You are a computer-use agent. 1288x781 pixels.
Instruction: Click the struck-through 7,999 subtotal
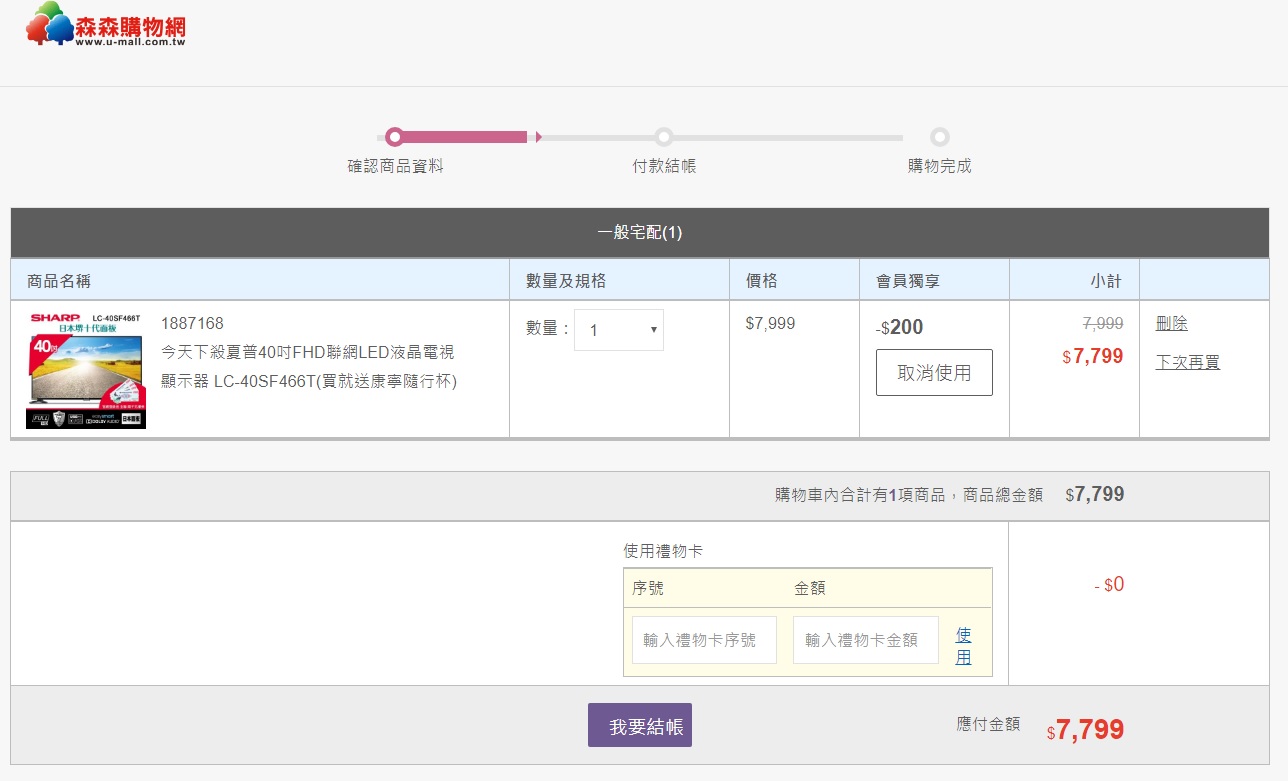pyautogui.click(x=1103, y=323)
